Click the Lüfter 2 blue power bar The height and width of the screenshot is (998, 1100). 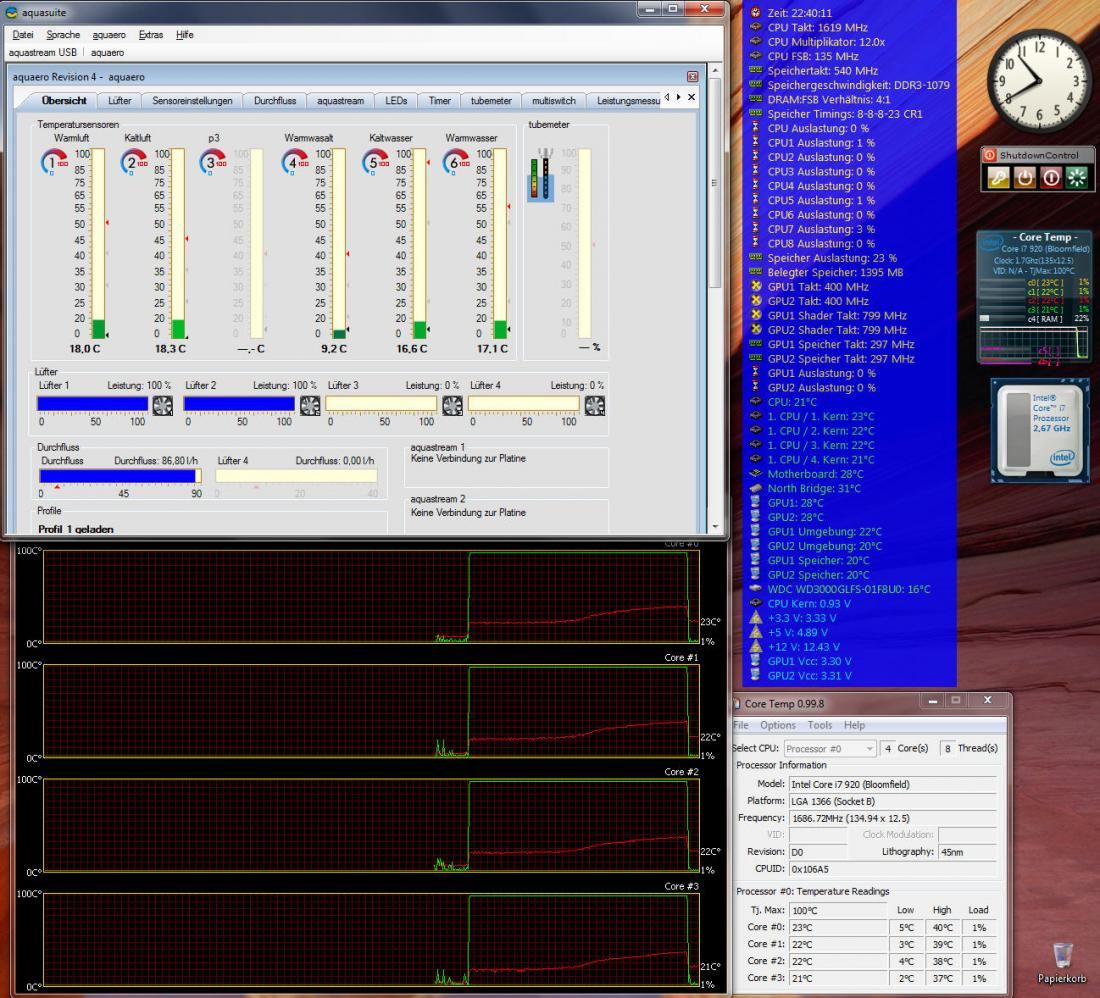[x=239, y=404]
